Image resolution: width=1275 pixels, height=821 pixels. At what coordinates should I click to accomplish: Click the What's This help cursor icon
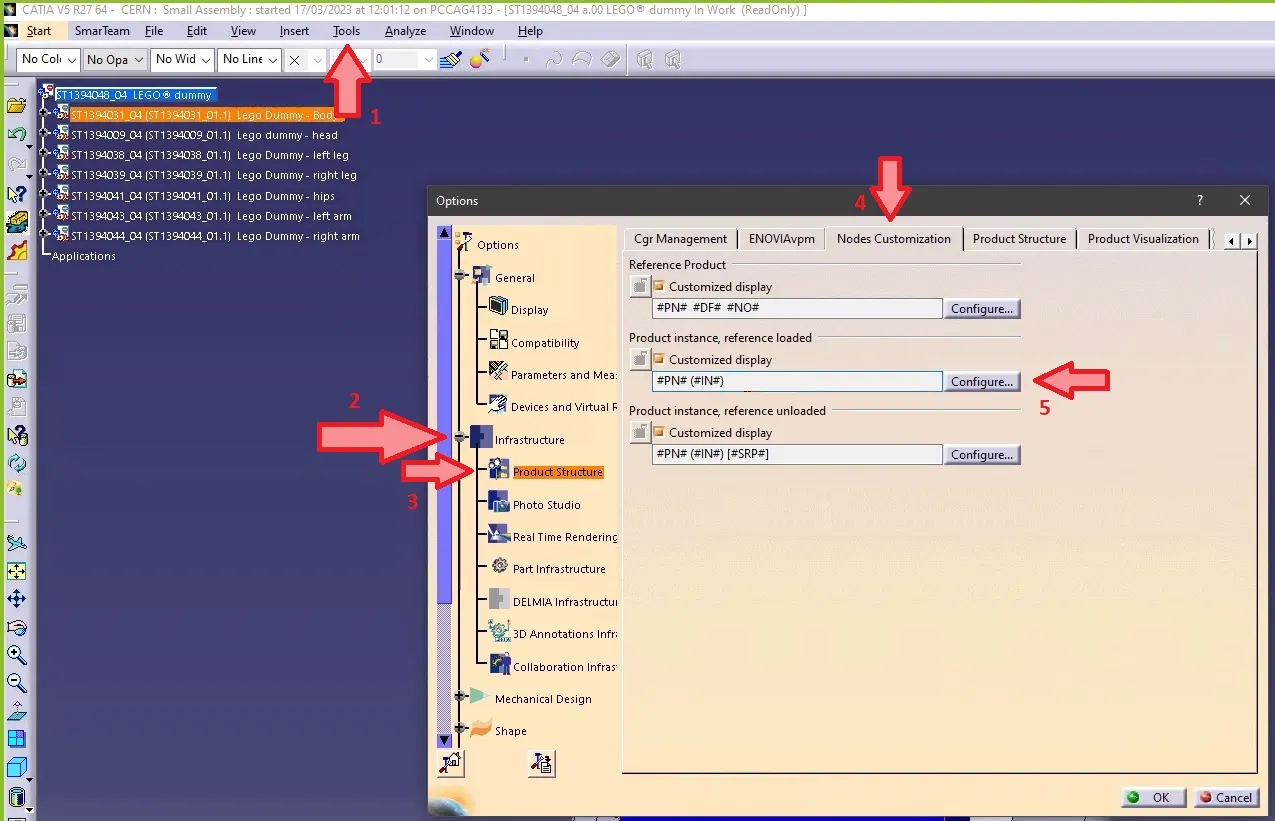16,193
